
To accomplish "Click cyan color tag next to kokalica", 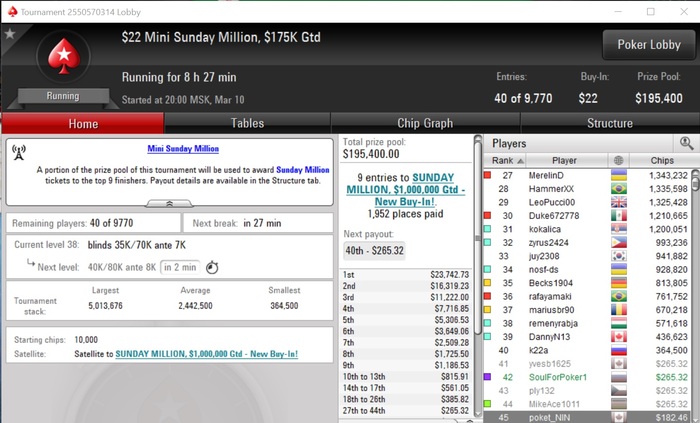I will (x=488, y=229).
